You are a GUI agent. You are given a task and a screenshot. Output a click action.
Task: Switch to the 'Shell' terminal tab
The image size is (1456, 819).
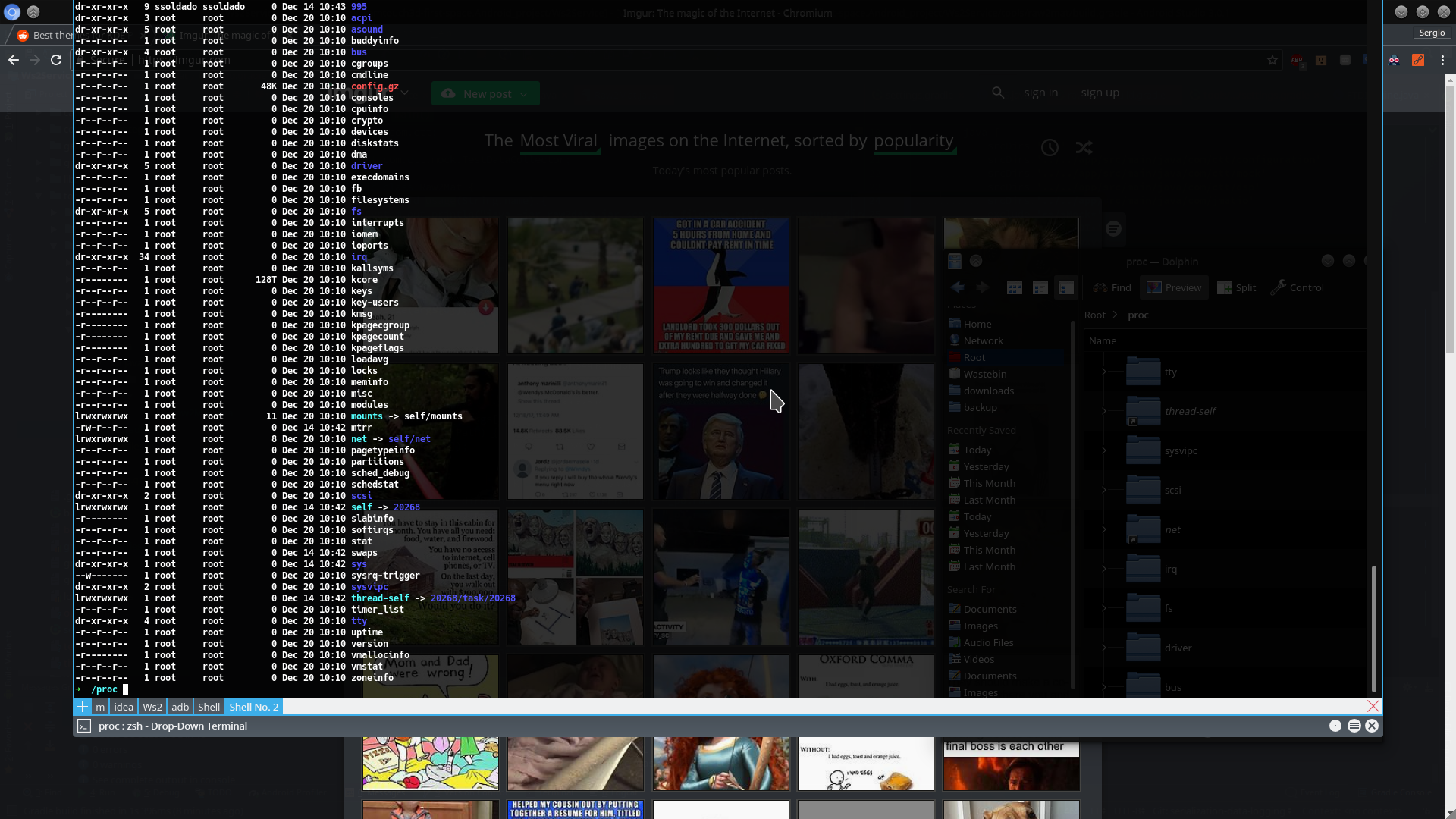pos(209,707)
